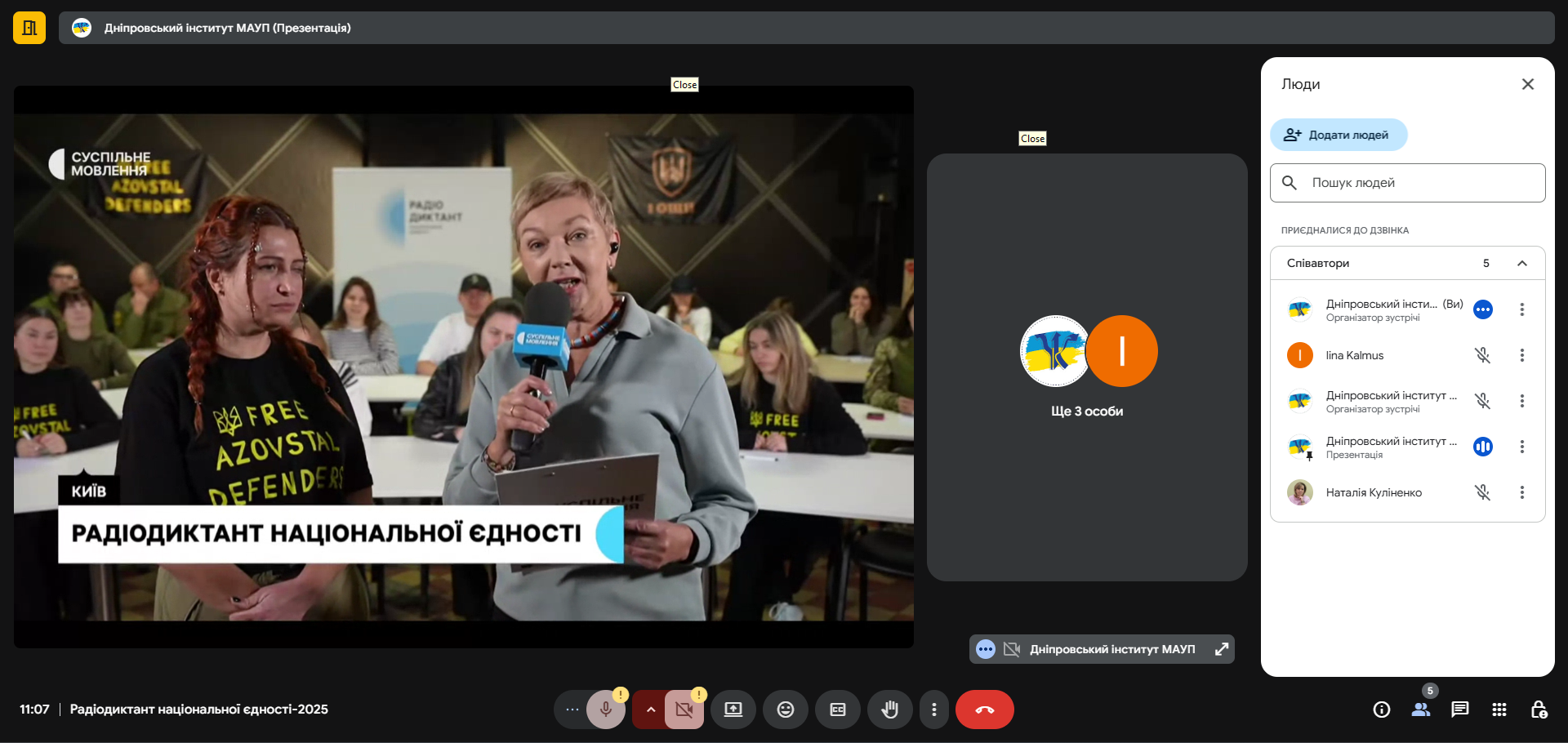
Task: Toggle the camera on or off
Action: point(684,710)
